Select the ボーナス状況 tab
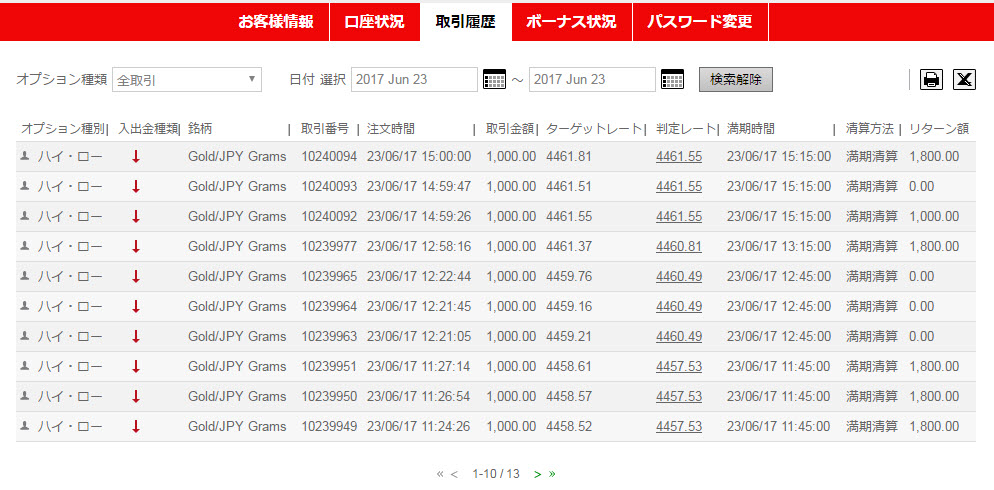 tap(571, 21)
